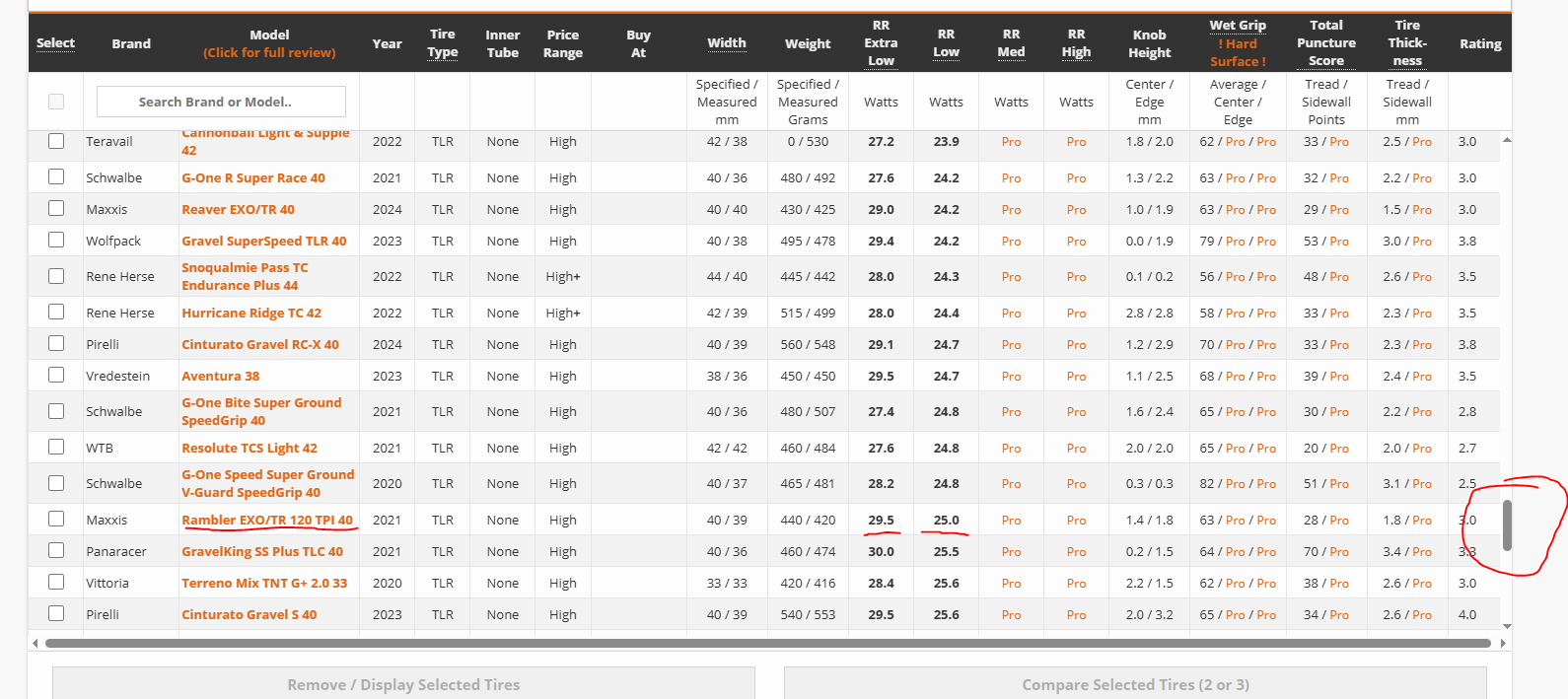The height and width of the screenshot is (699, 1568).
Task: Sort by RR Extra Low header
Action: pos(881,43)
